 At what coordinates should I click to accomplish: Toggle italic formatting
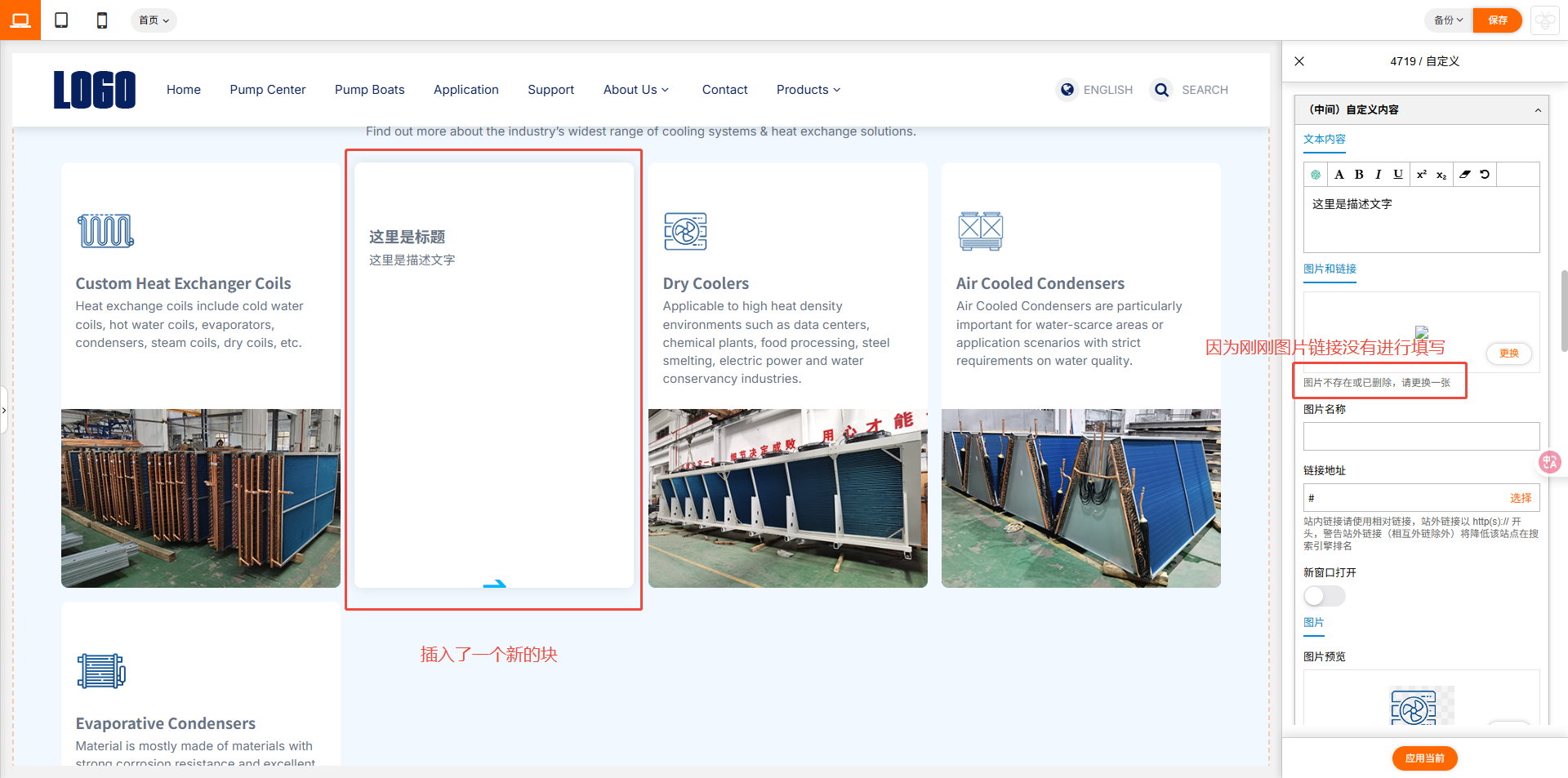click(1379, 175)
